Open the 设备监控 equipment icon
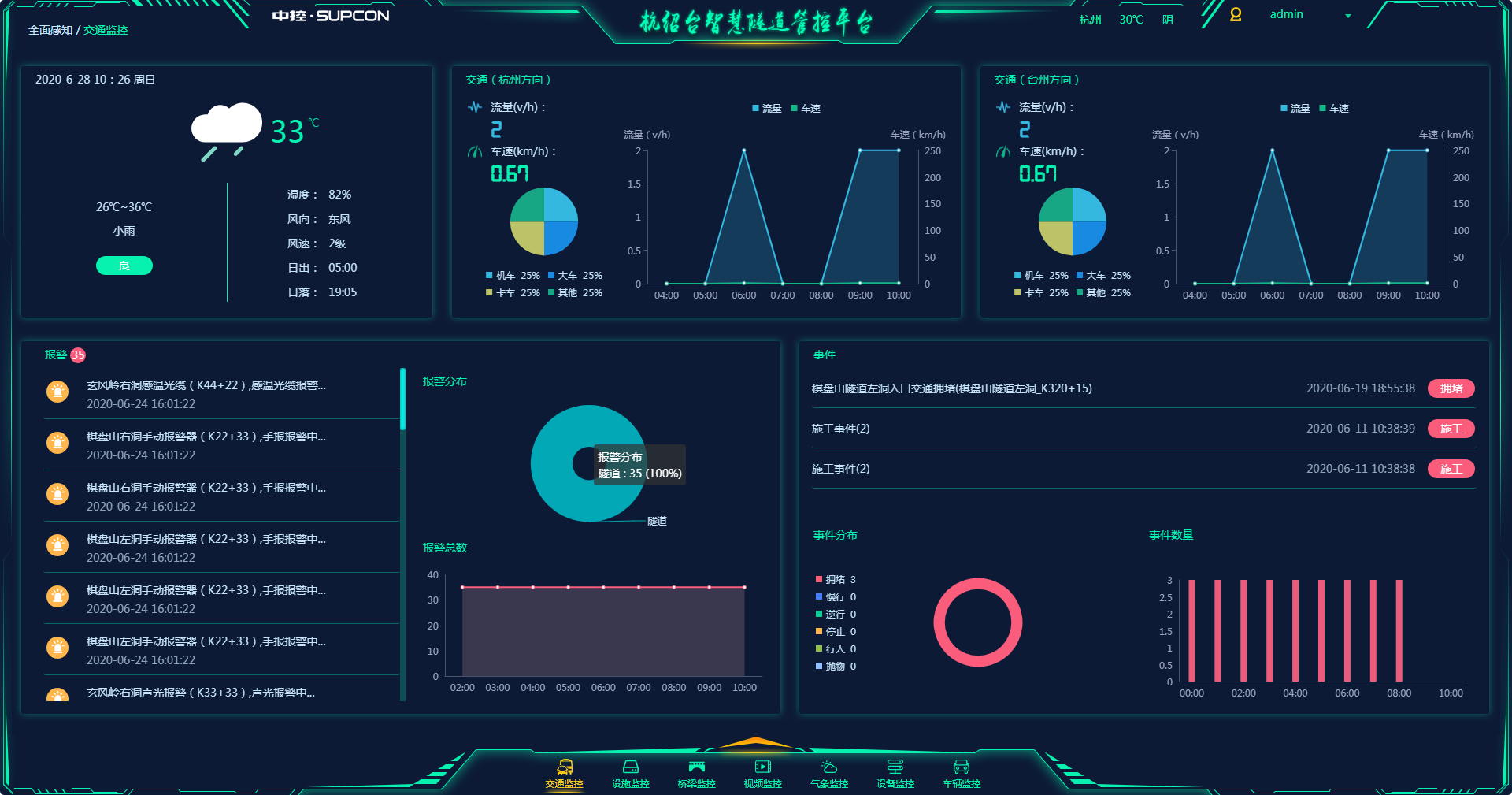 [x=895, y=767]
